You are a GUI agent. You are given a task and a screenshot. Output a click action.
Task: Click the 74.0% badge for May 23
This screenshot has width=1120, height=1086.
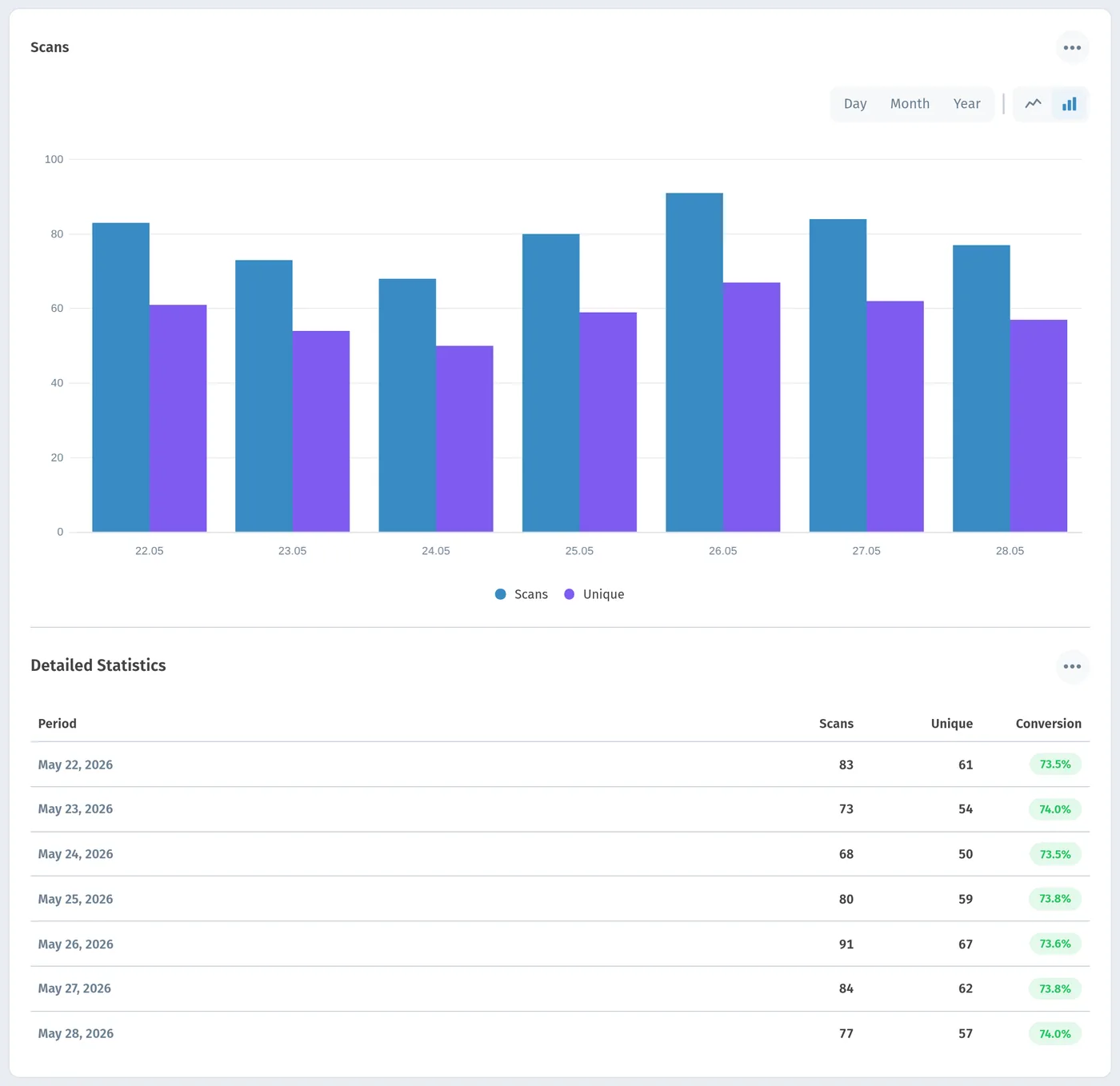(x=1055, y=809)
